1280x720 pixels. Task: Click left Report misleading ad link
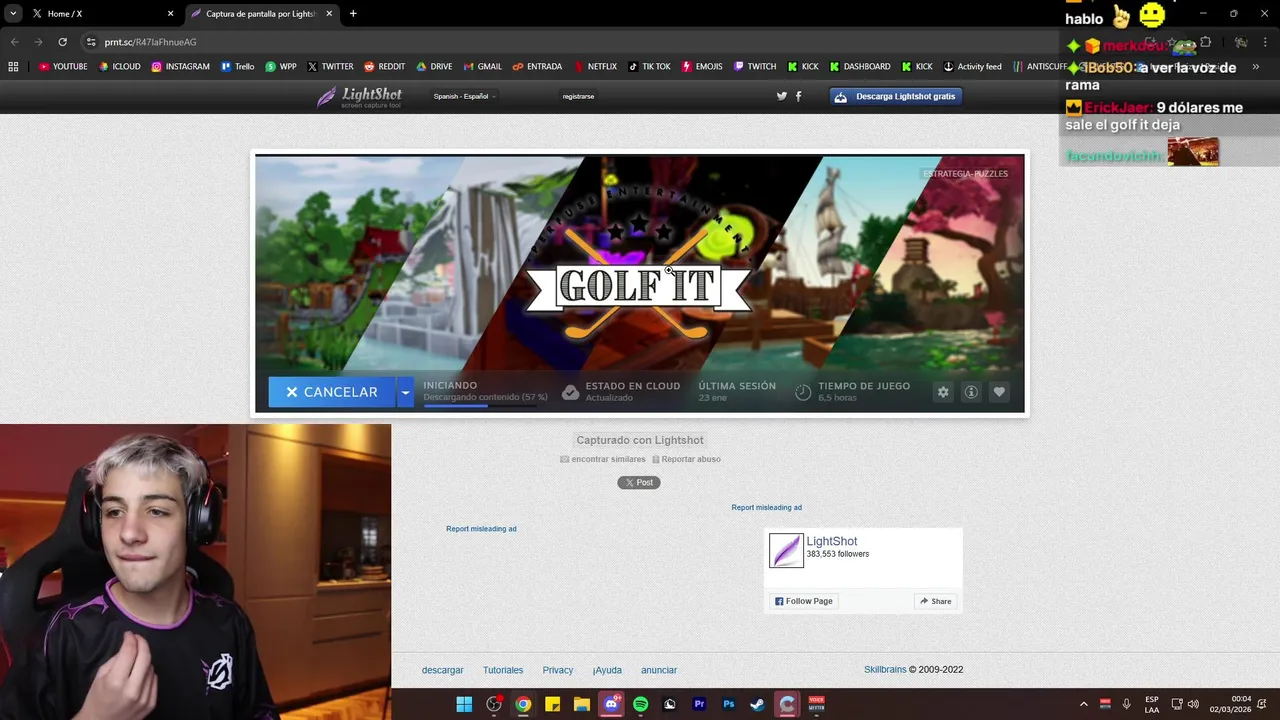coord(481,529)
